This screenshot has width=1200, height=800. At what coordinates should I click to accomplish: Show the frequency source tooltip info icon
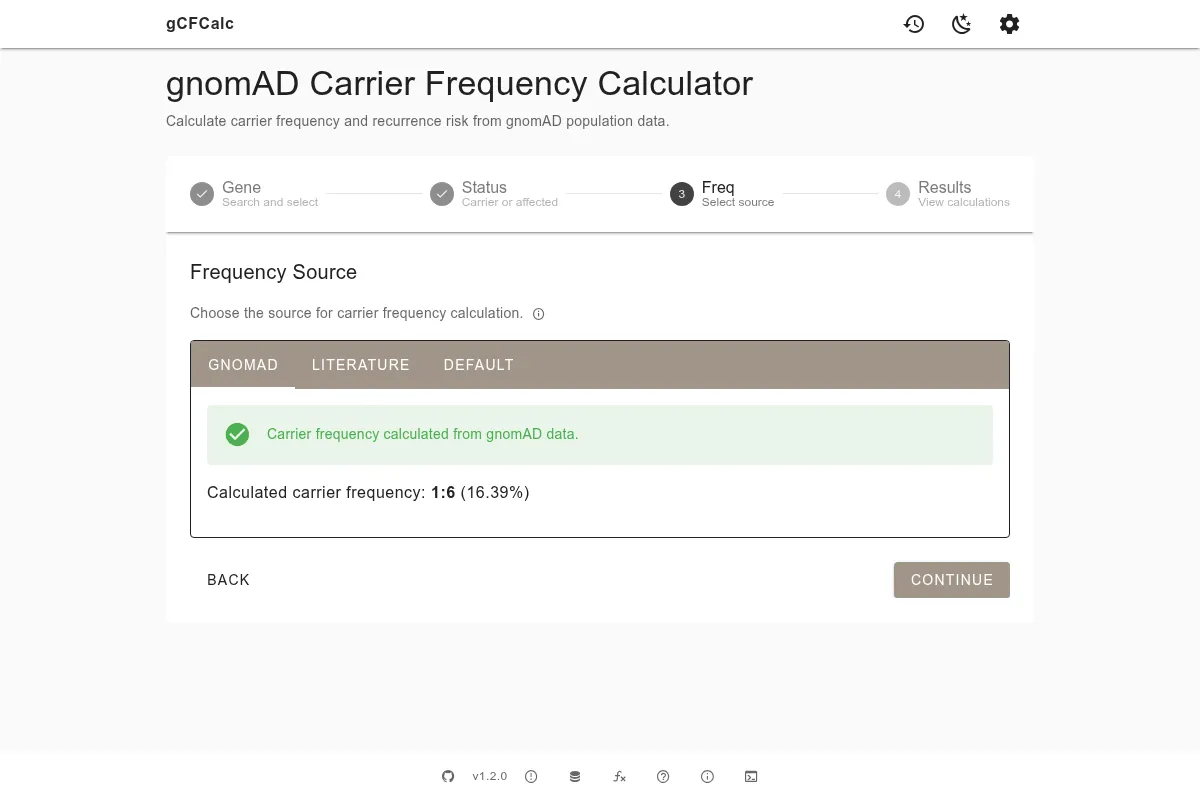(x=538, y=314)
